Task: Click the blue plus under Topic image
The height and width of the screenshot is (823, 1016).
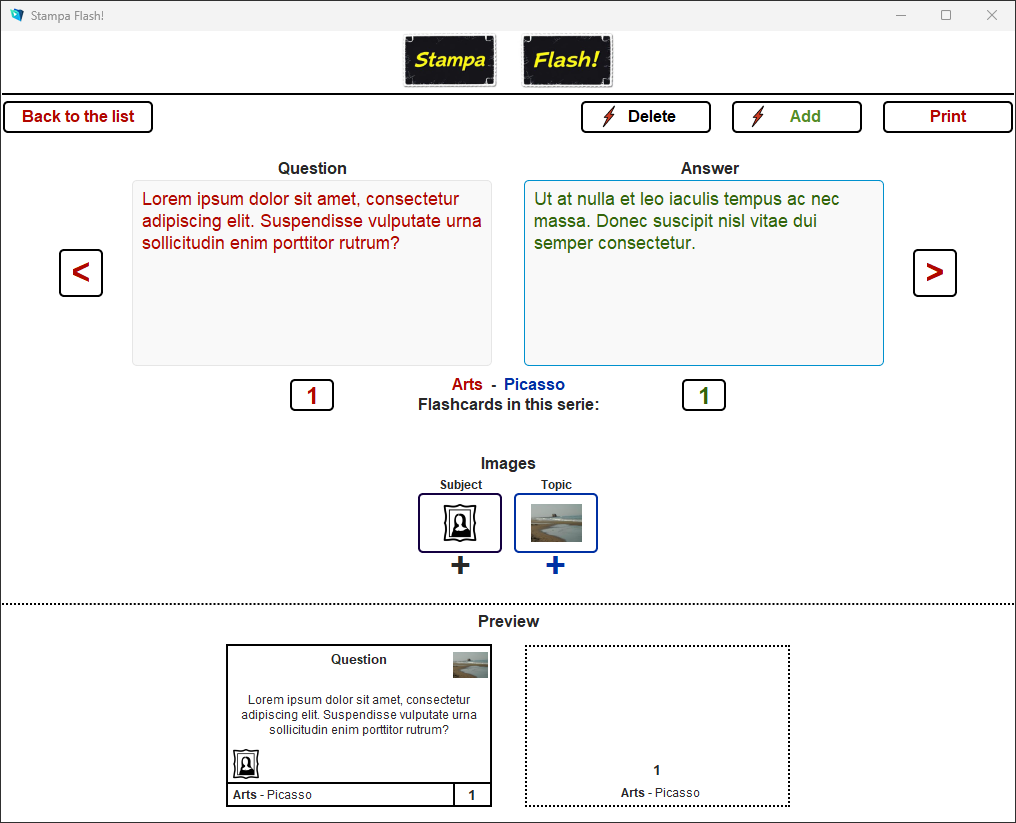Action: coord(555,566)
